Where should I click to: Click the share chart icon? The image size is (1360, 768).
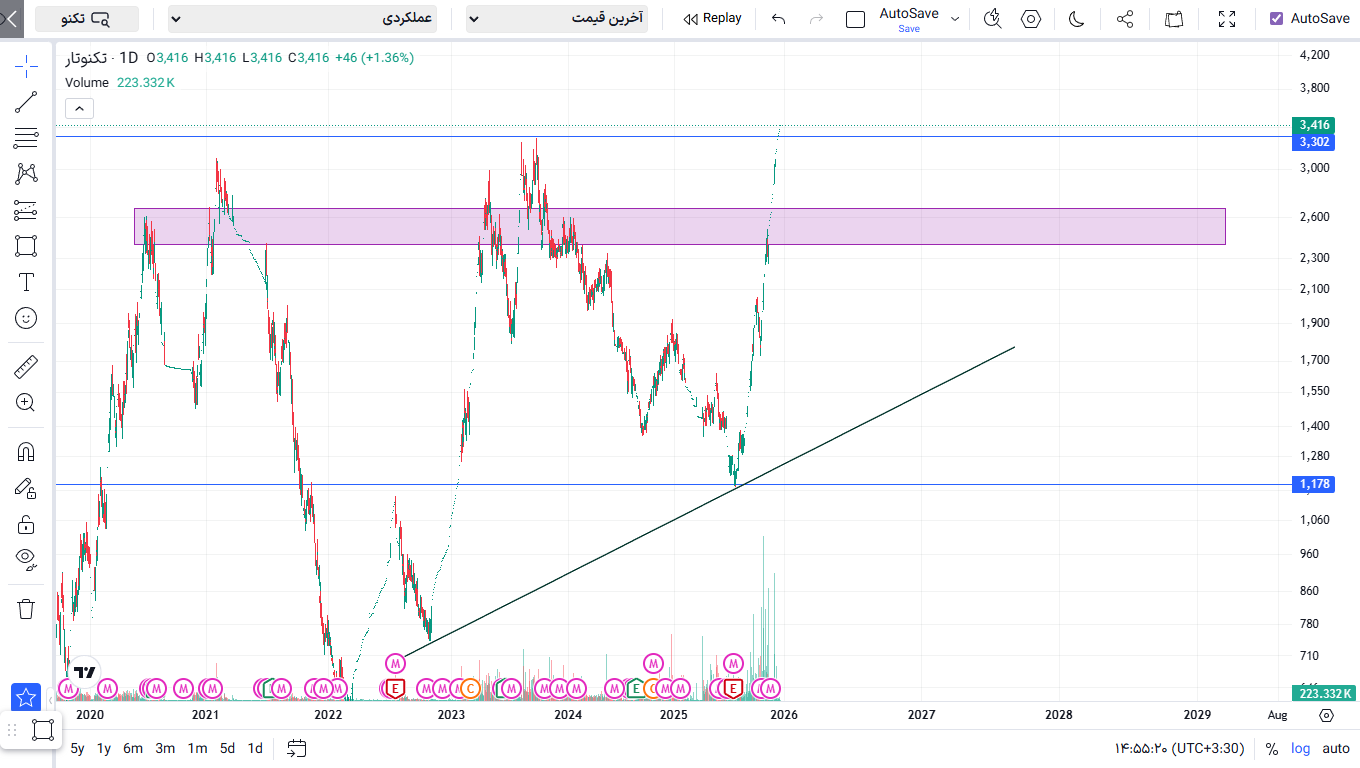click(1124, 19)
